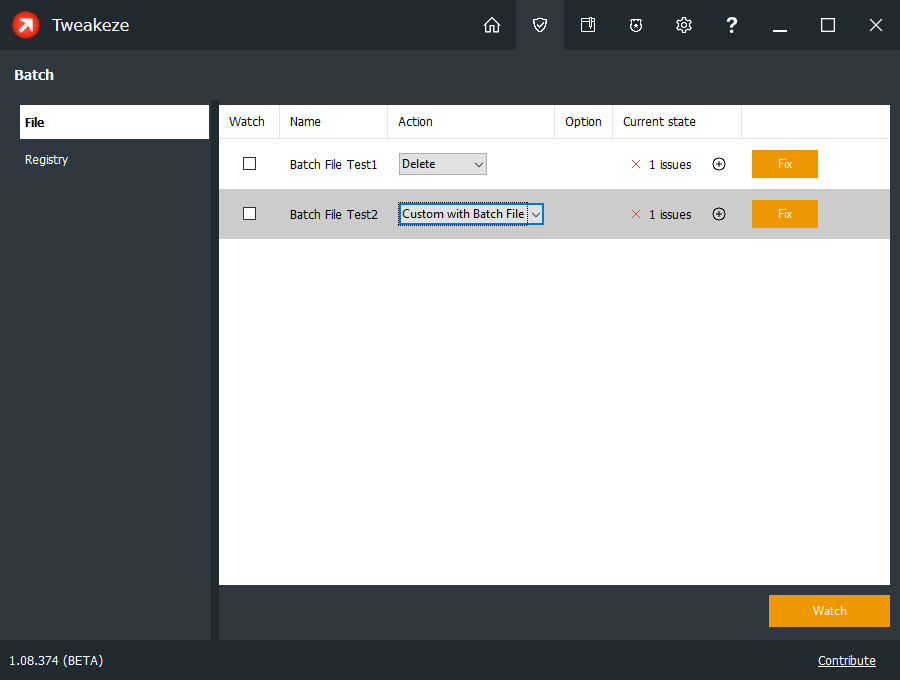This screenshot has width=900, height=680.
Task: Switch to the Registry tab
Action: (46, 159)
